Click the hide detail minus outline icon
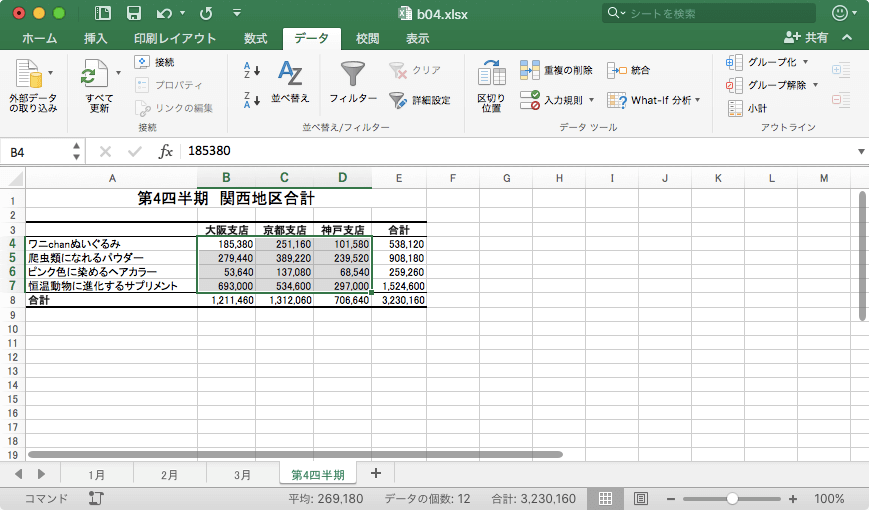This screenshot has height=510, width=869. pyautogui.click(x=841, y=100)
